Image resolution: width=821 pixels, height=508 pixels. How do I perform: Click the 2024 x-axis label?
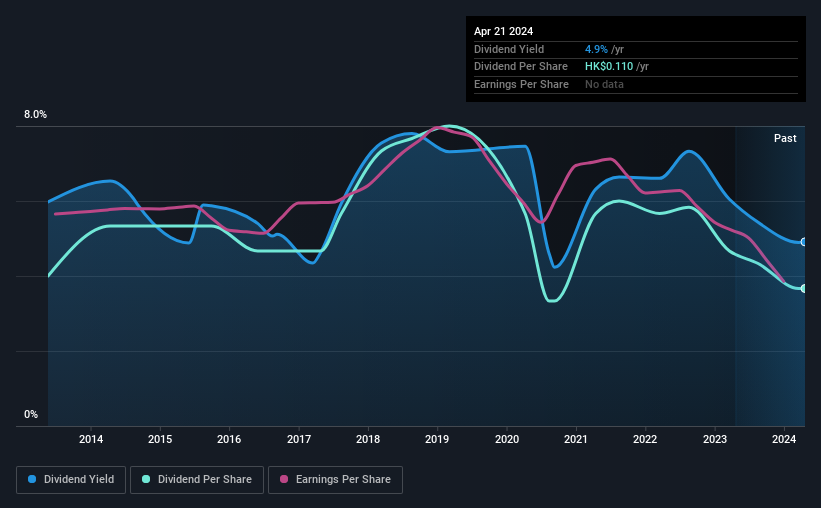click(784, 439)
